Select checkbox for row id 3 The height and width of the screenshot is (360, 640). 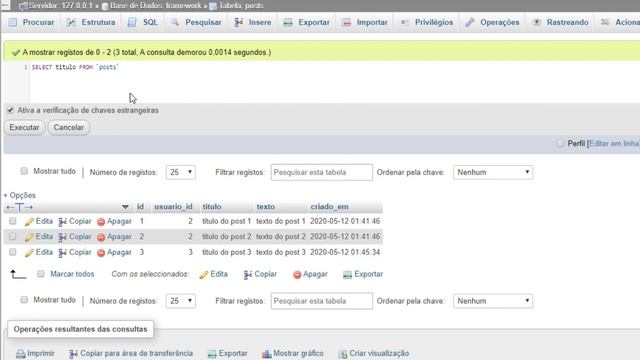pyautogui.click(x=13, y=252)
